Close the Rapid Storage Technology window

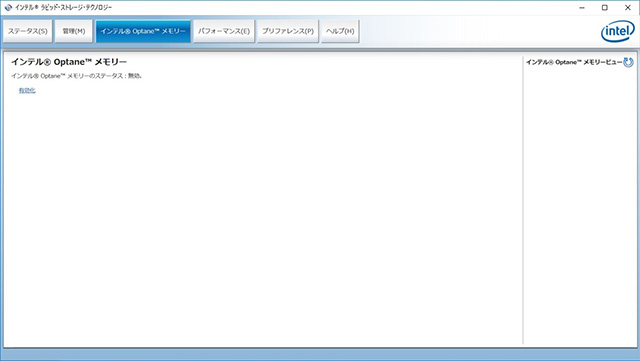[628, 7]
